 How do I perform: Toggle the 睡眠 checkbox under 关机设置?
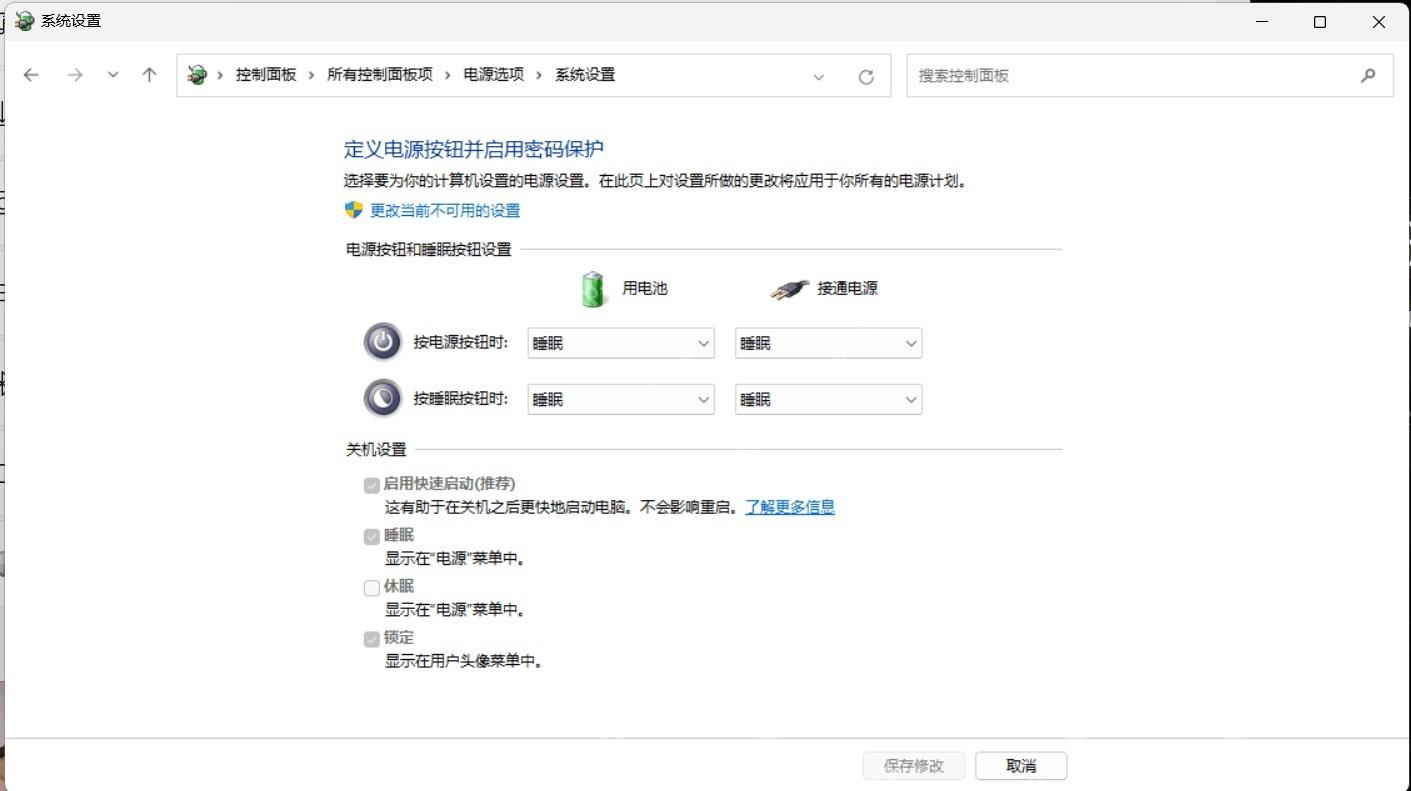click(372, 537)
